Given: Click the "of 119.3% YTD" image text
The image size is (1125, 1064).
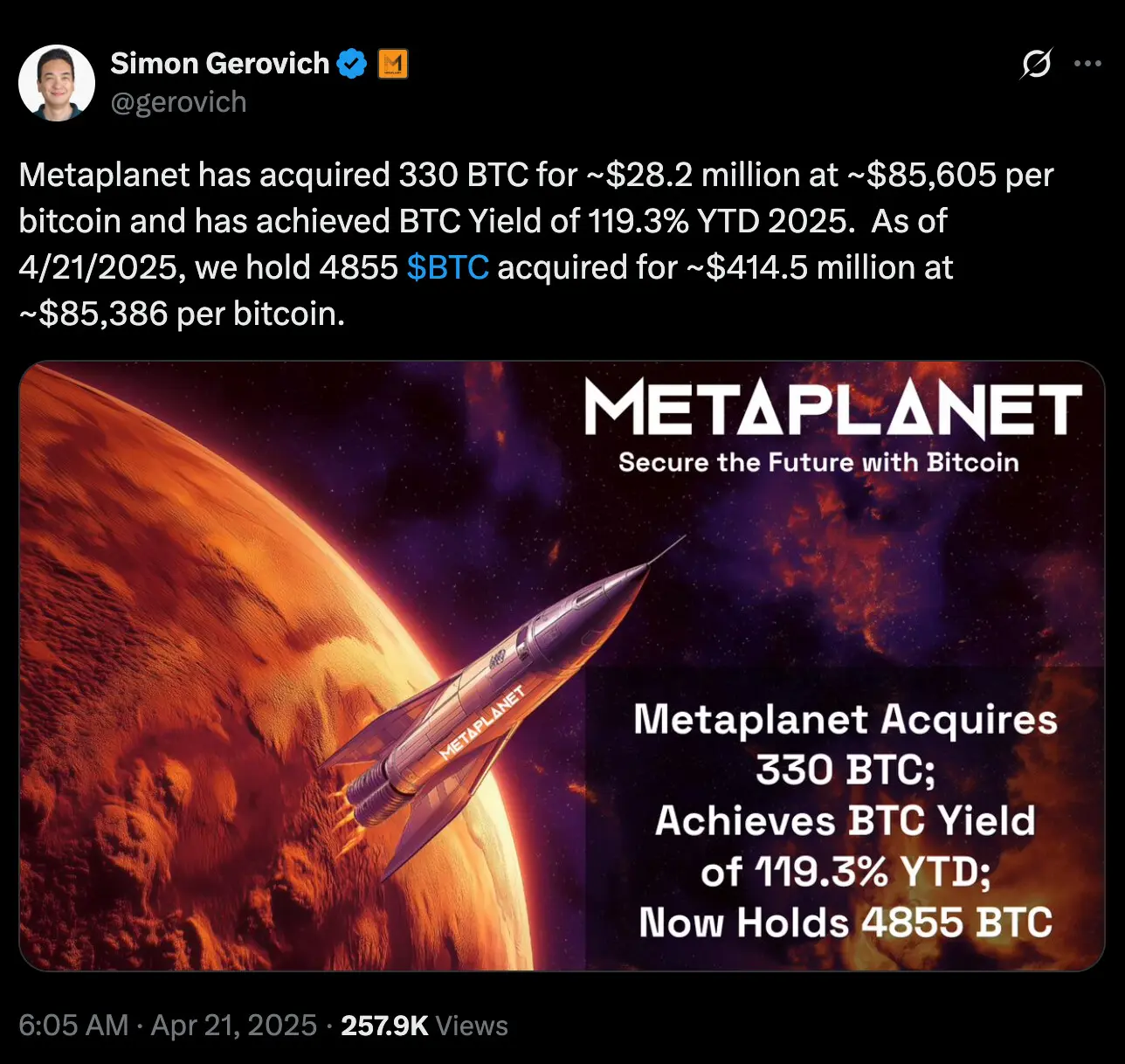Looking at the screenshot, I should [845, 871].
